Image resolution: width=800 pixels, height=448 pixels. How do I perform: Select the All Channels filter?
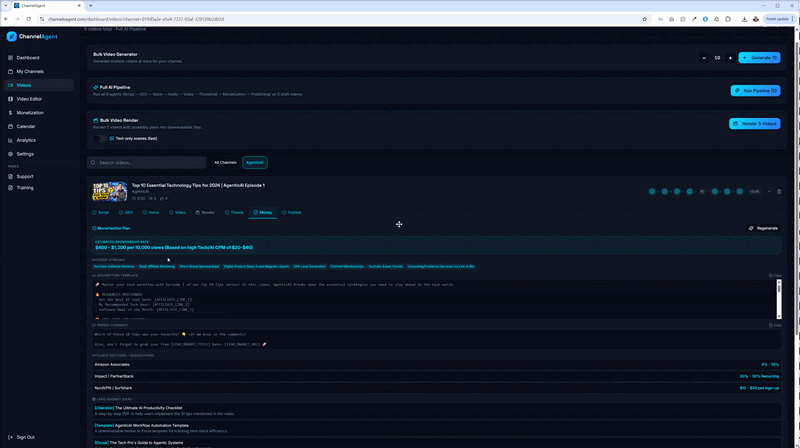(225, 162)
